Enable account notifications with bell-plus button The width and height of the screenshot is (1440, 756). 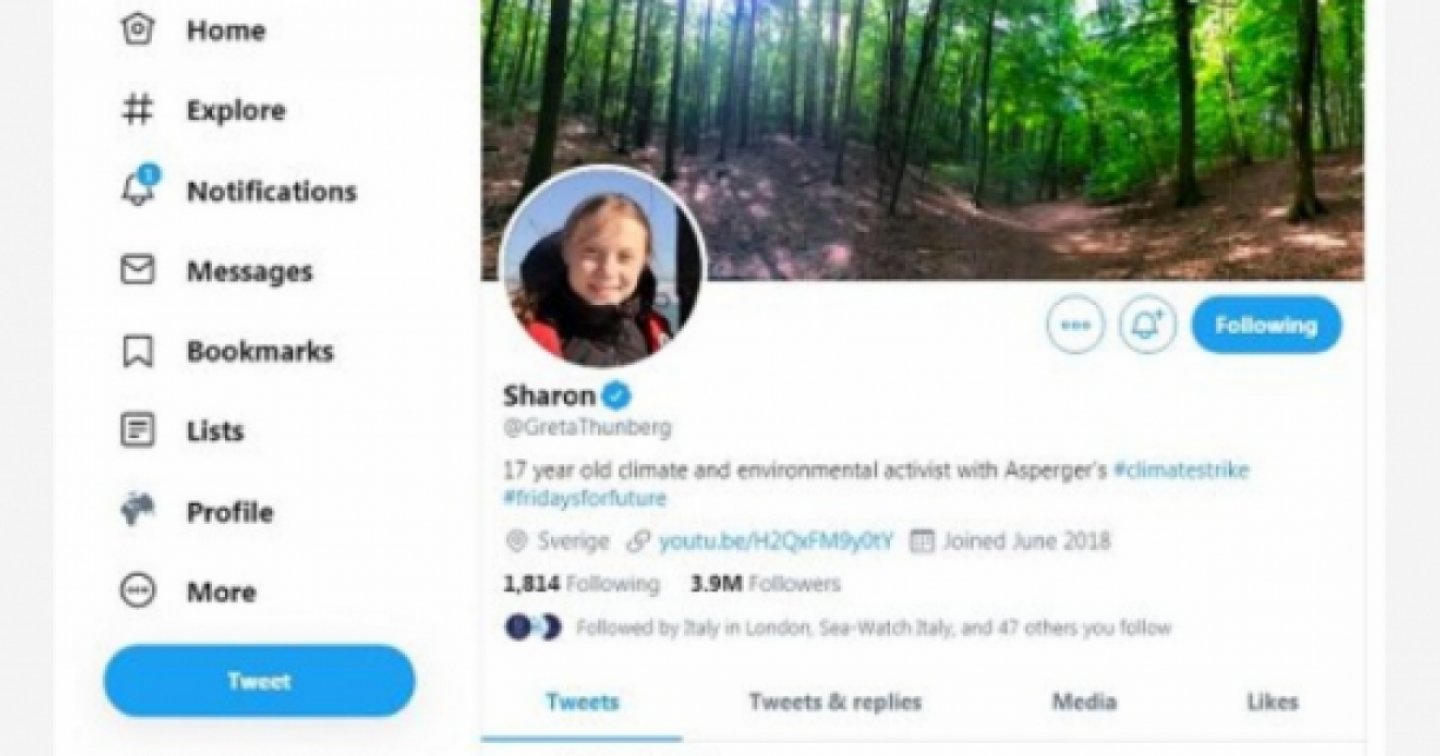[x=1148, y=325]
